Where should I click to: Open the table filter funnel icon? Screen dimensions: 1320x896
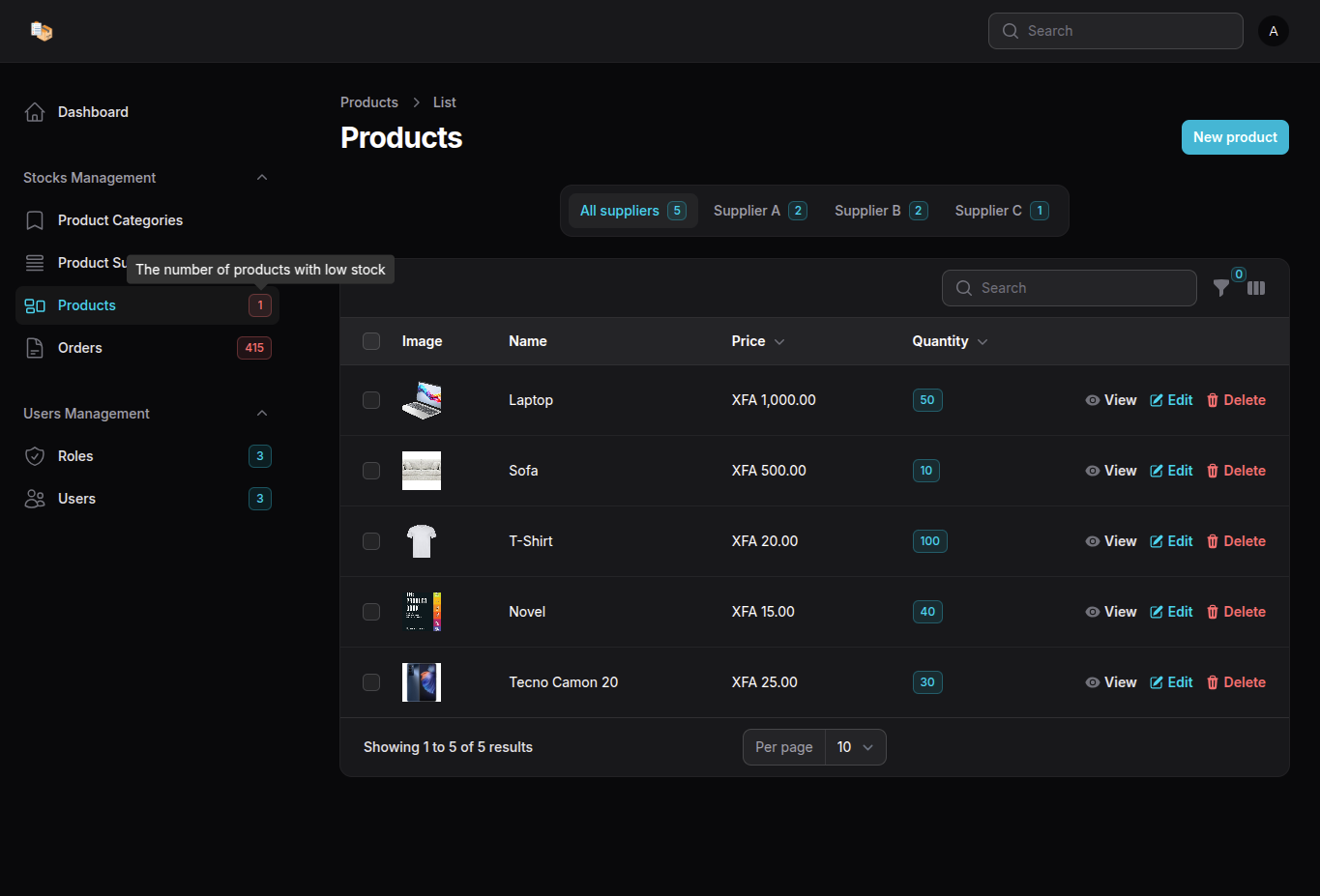coord(1221,288)
